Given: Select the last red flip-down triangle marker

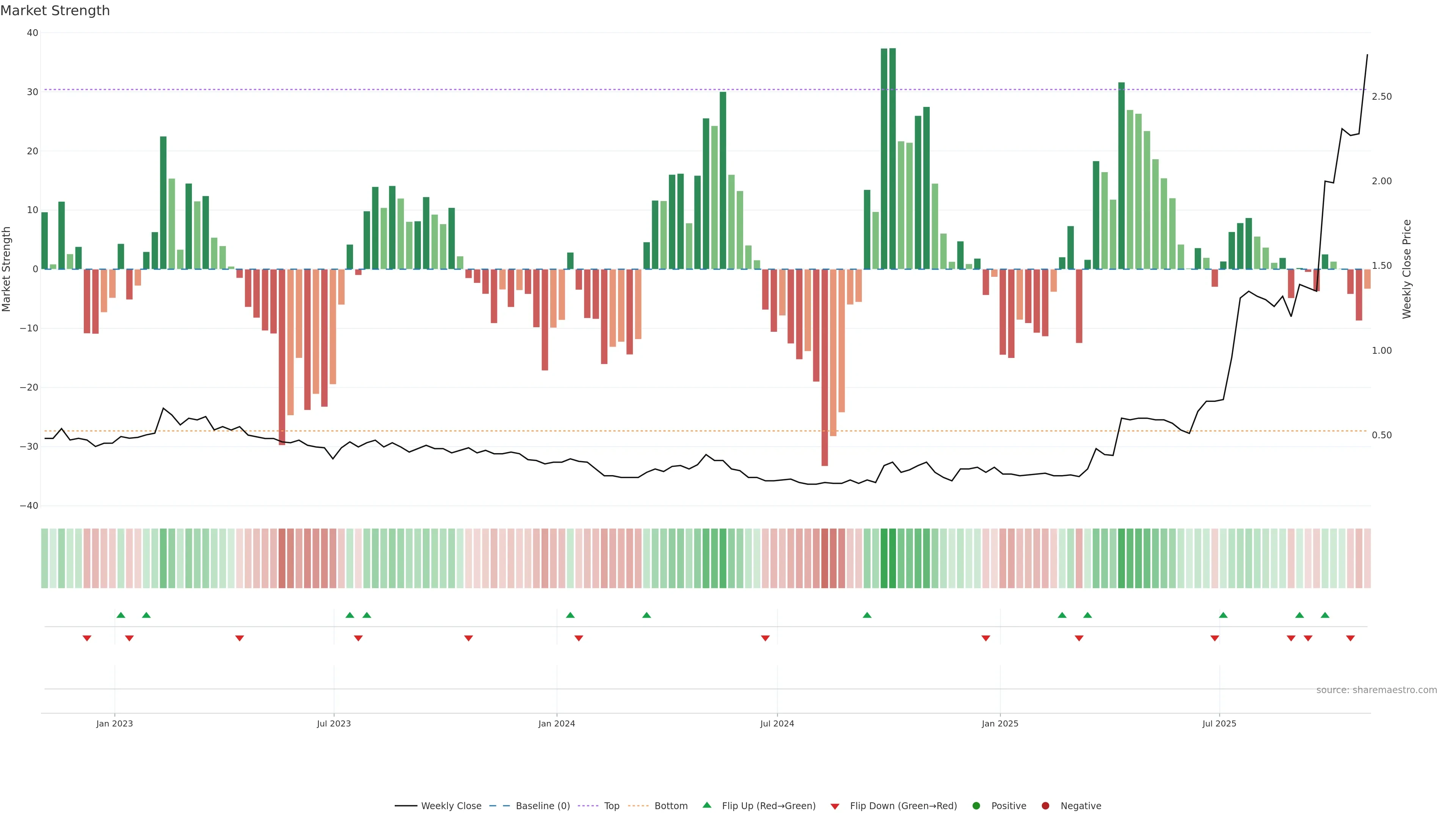Looking at the screenshot, I should [x=1350, y=638].
